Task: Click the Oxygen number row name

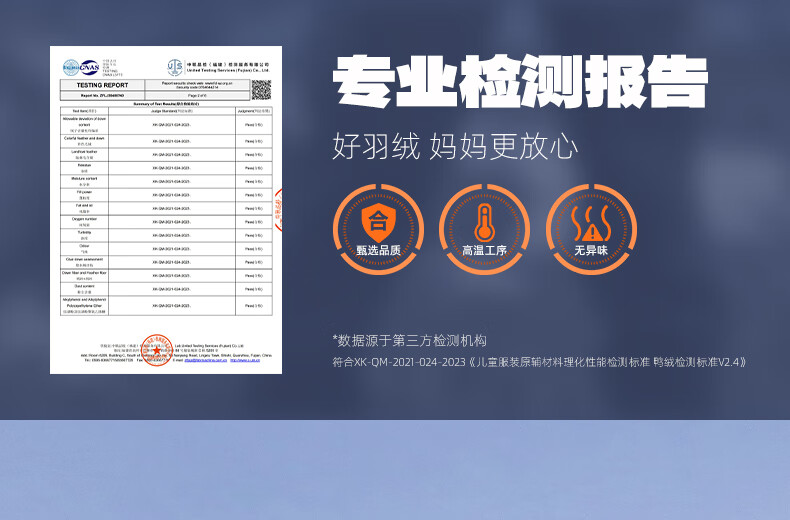Action: coord(85,221)
